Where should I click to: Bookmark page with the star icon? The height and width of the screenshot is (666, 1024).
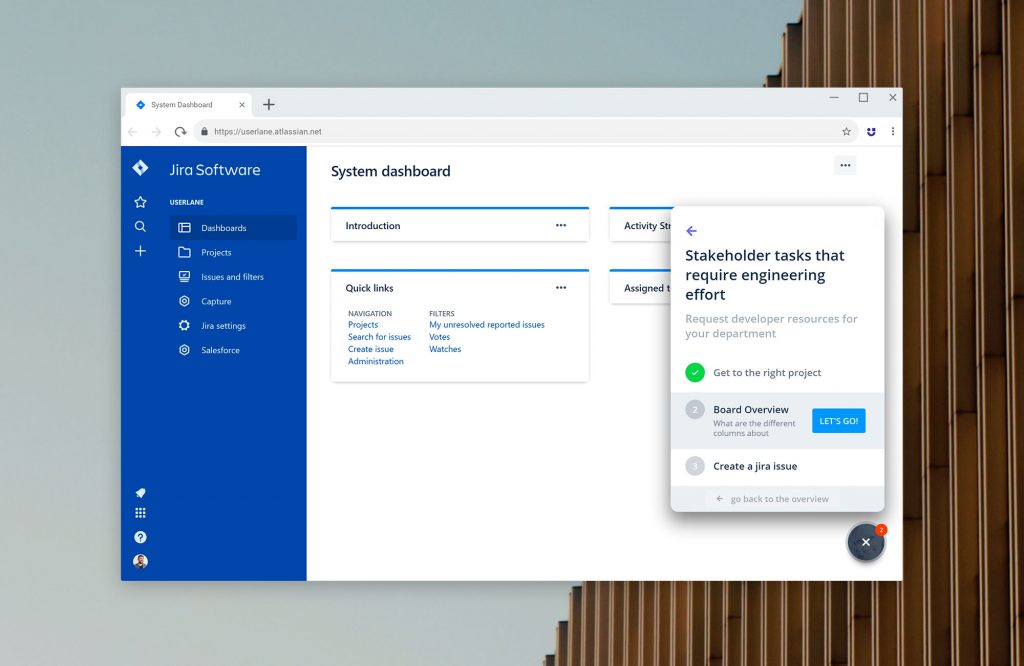pyautogui.click(x=846, y=131)
